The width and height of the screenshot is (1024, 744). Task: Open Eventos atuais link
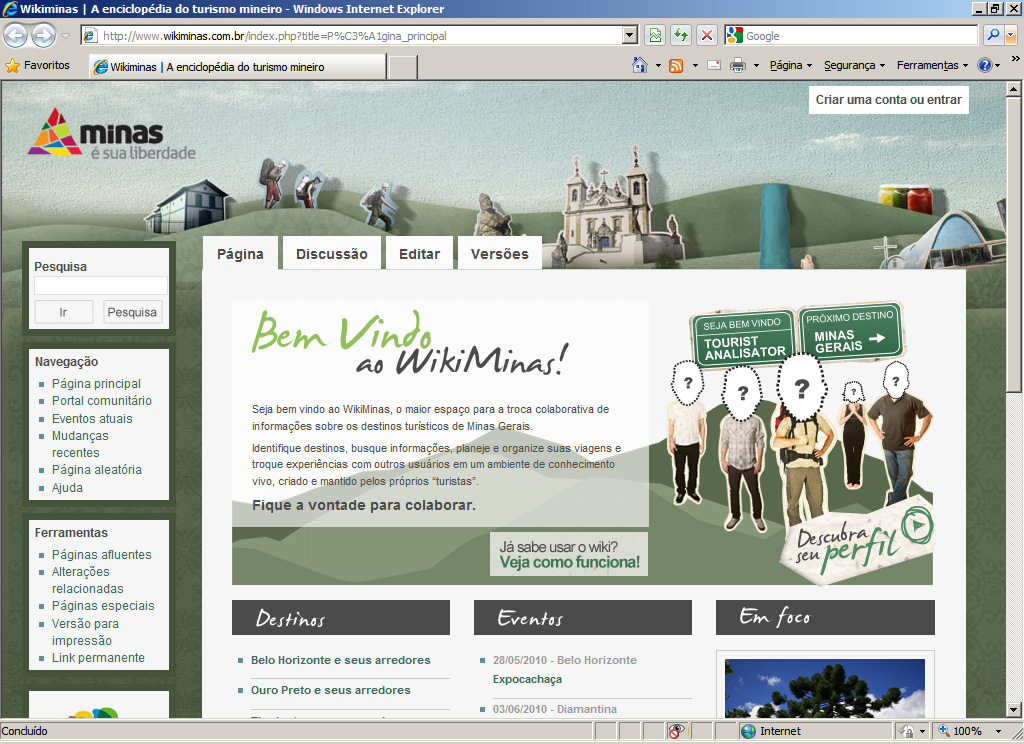92,419
